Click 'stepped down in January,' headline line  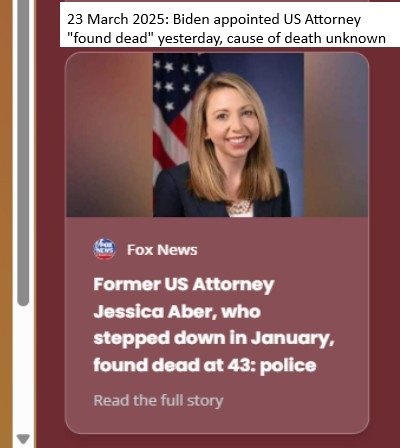[213, 339]
